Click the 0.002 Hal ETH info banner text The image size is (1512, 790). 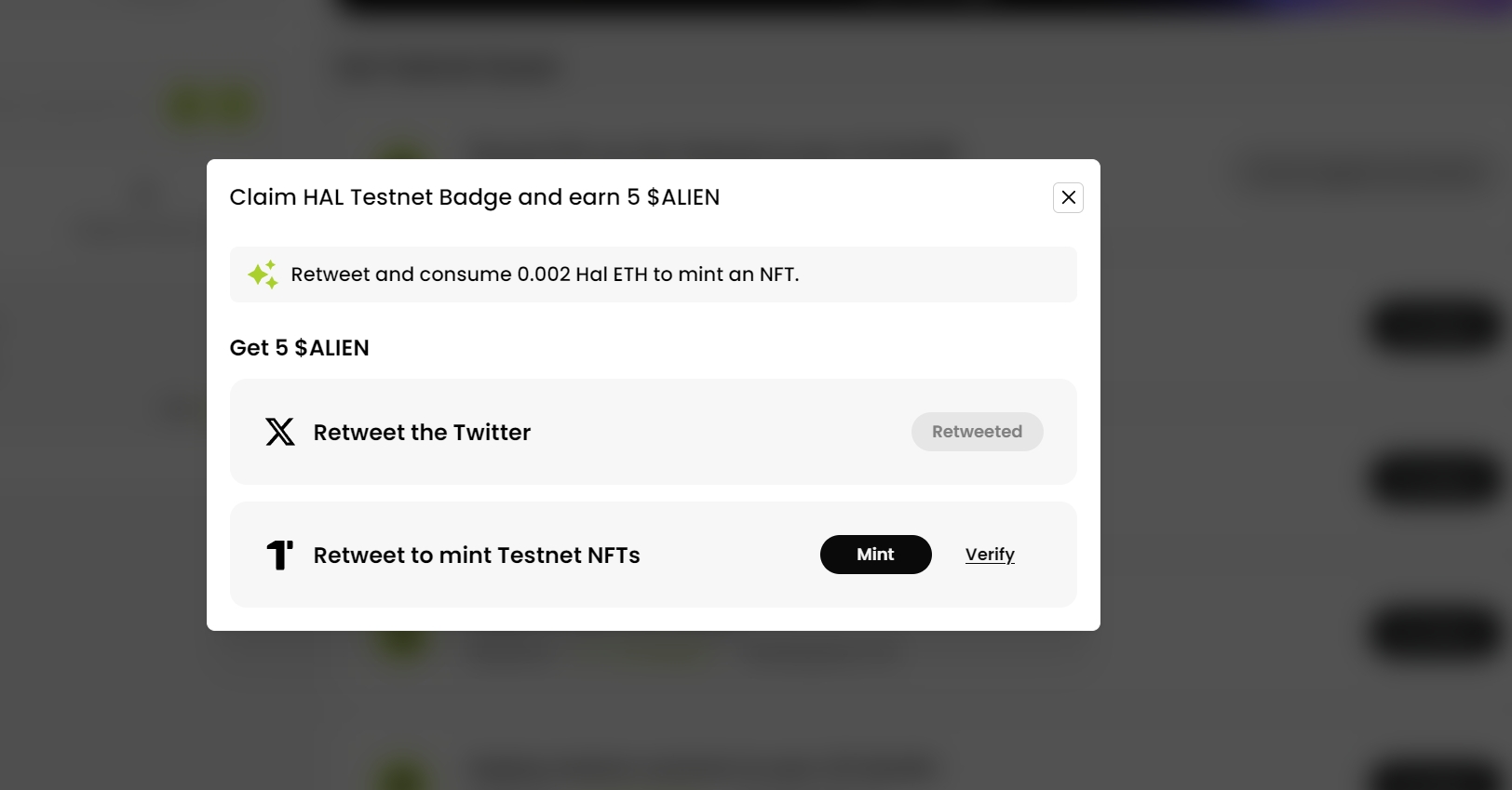(x=545, y=274)
